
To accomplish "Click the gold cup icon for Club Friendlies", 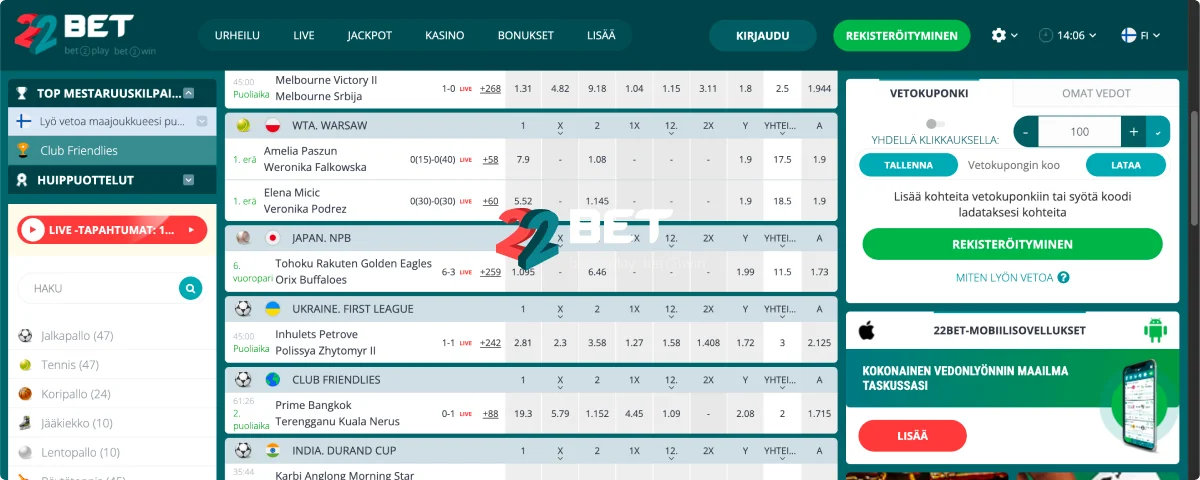I will click(x=24, y=150).
